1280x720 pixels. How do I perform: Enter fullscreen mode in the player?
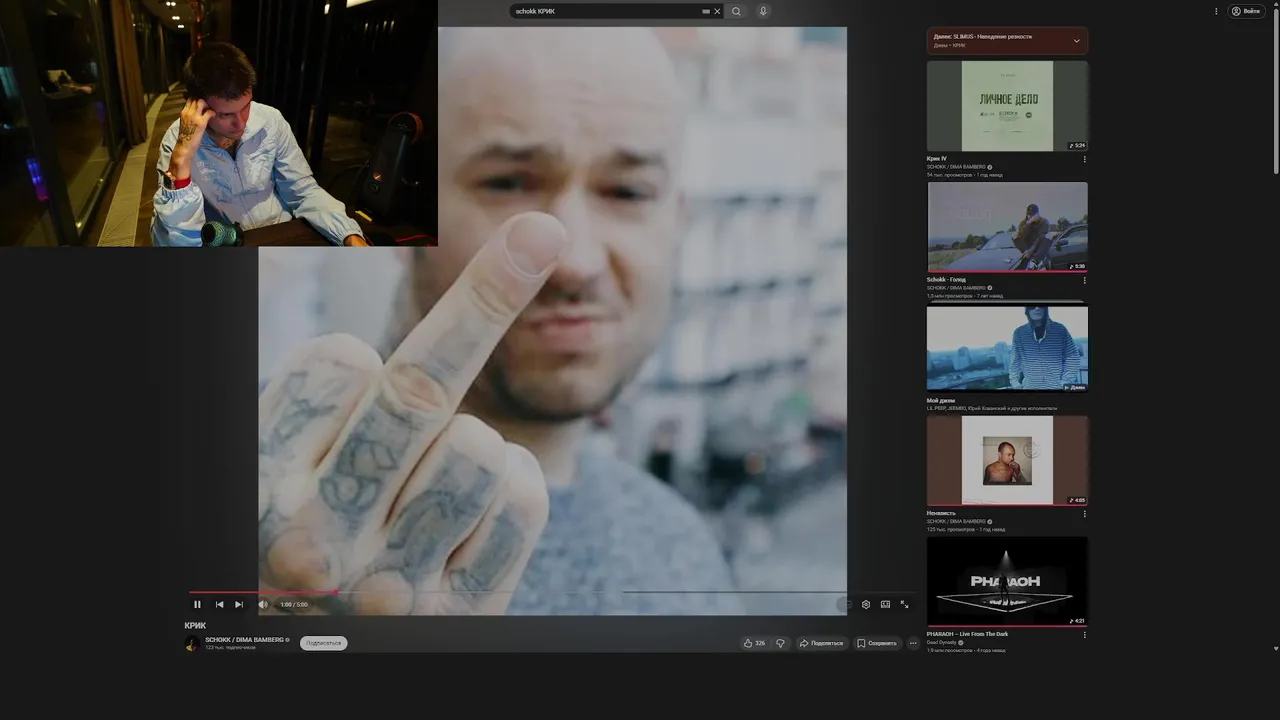[904, 604]
